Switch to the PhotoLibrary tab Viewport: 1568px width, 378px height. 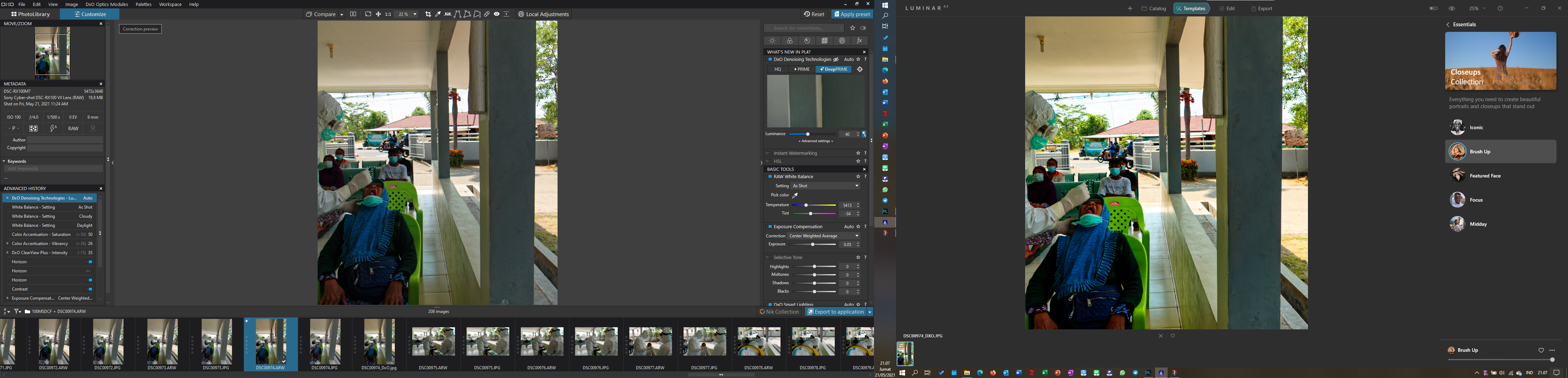(x=30, y=14)
